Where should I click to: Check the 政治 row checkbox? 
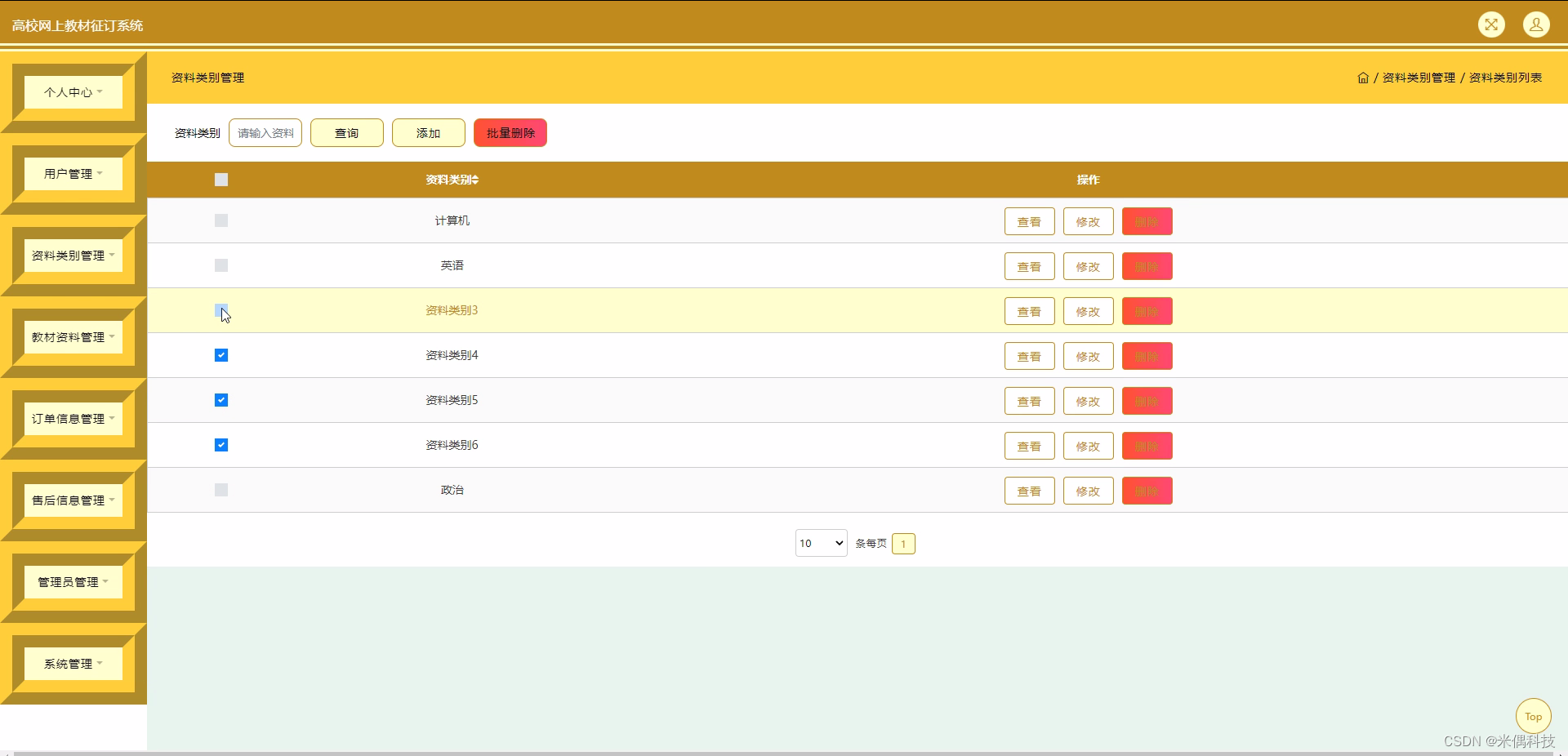click(x=220, y=490)
